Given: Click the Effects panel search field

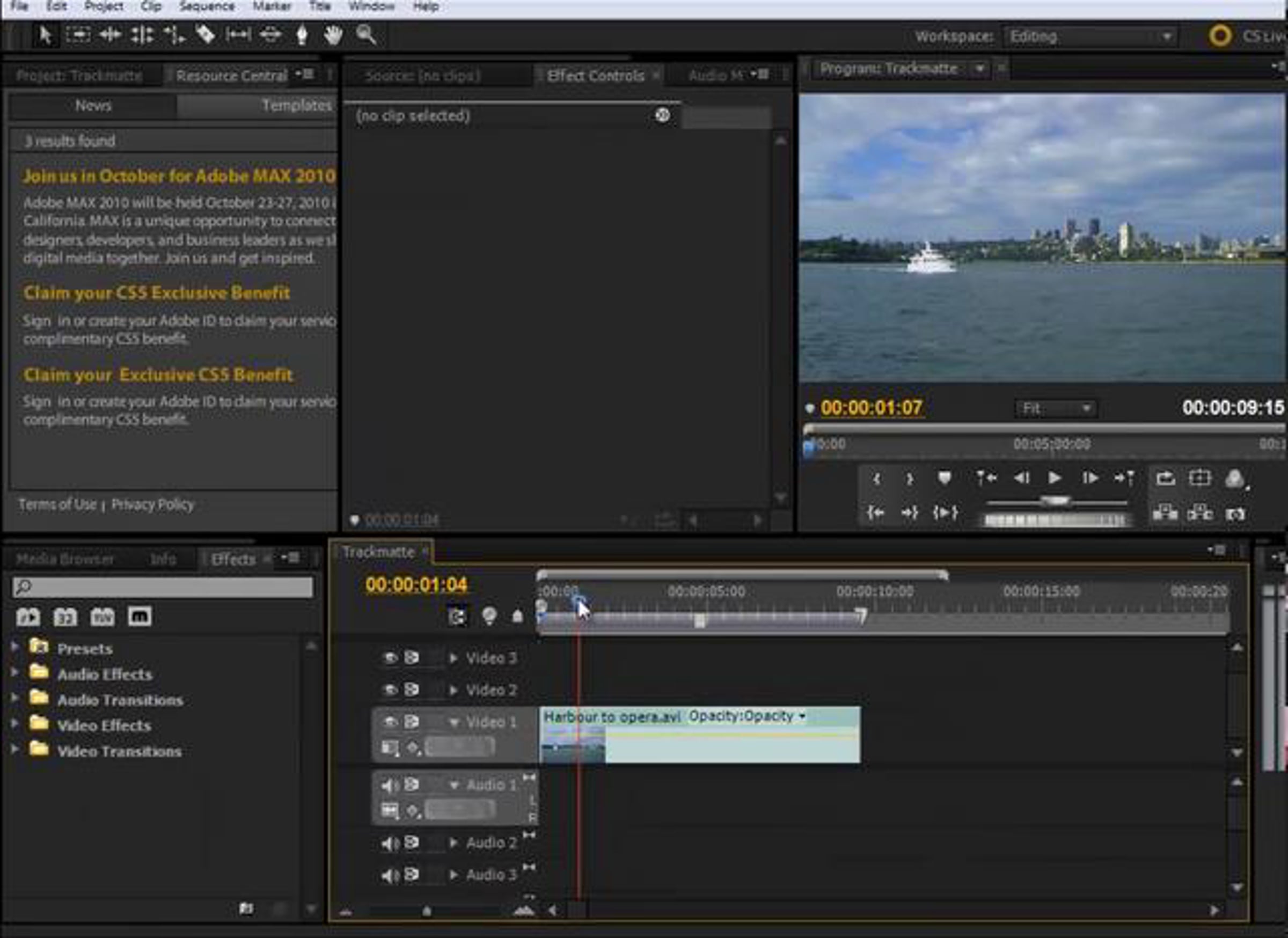Looking at the screenshot, I should click(x=163, y=587).
